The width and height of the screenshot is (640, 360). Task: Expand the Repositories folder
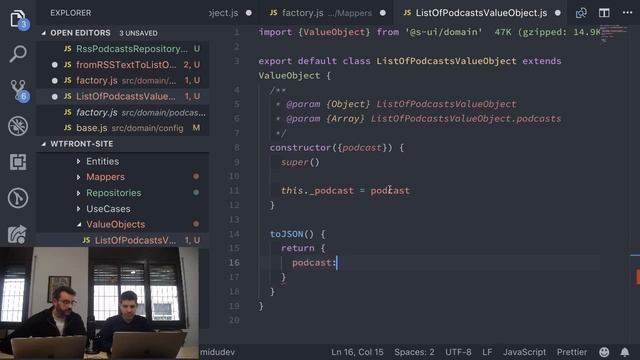tap(113, 193)
